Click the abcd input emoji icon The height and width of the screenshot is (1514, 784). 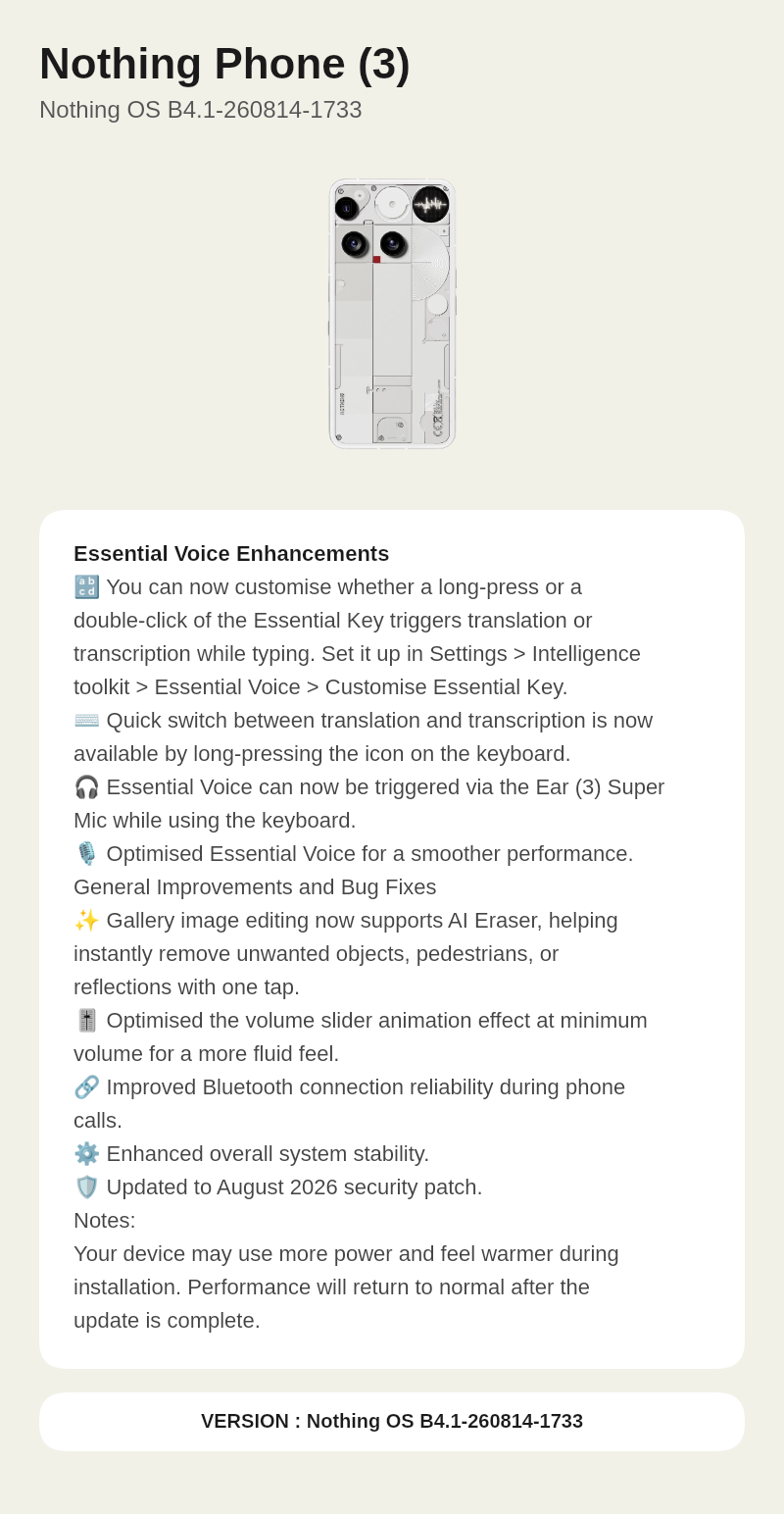click(x=86, y=587)
